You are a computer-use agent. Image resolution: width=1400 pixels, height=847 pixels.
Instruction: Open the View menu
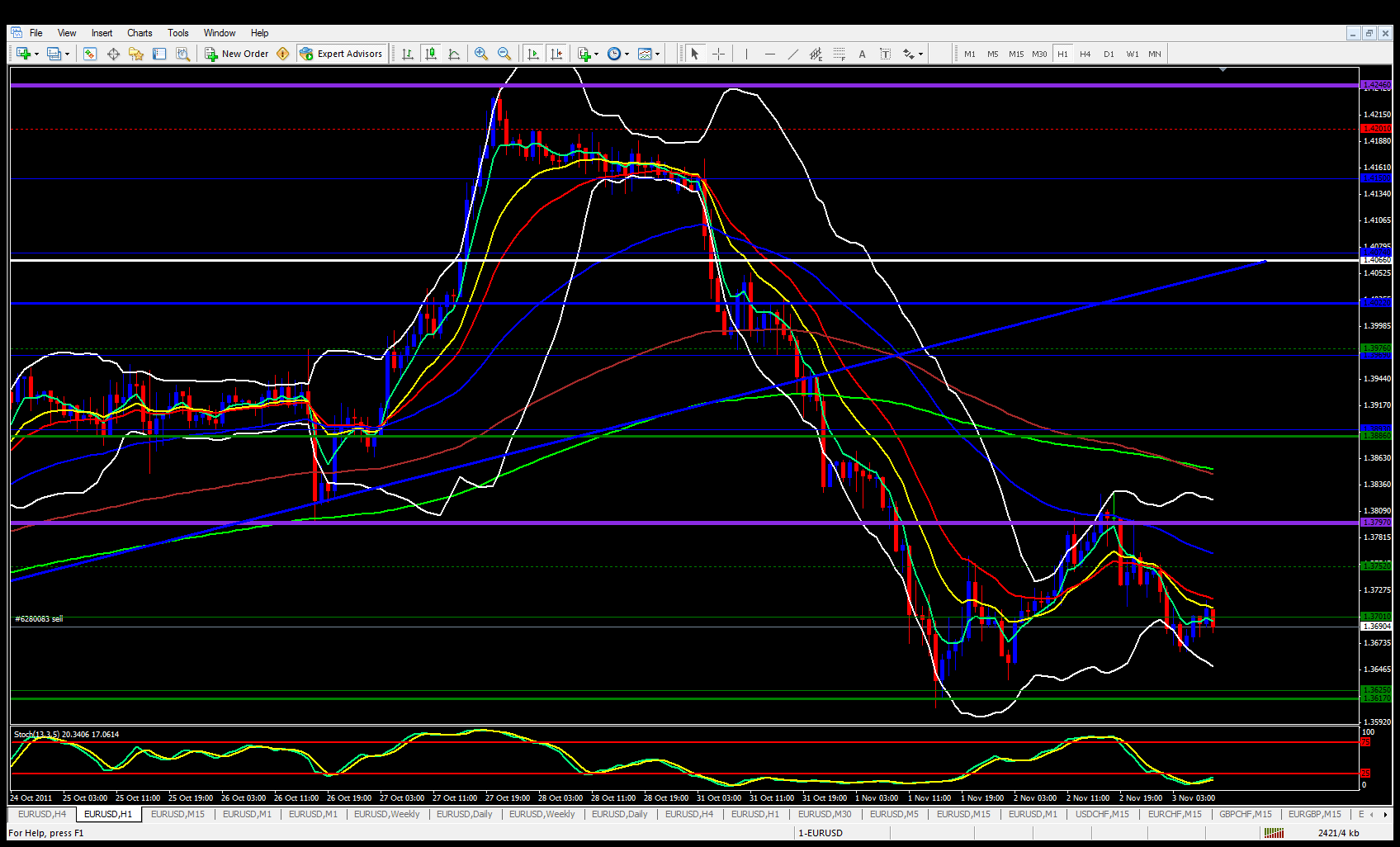(x=67, y=33)
